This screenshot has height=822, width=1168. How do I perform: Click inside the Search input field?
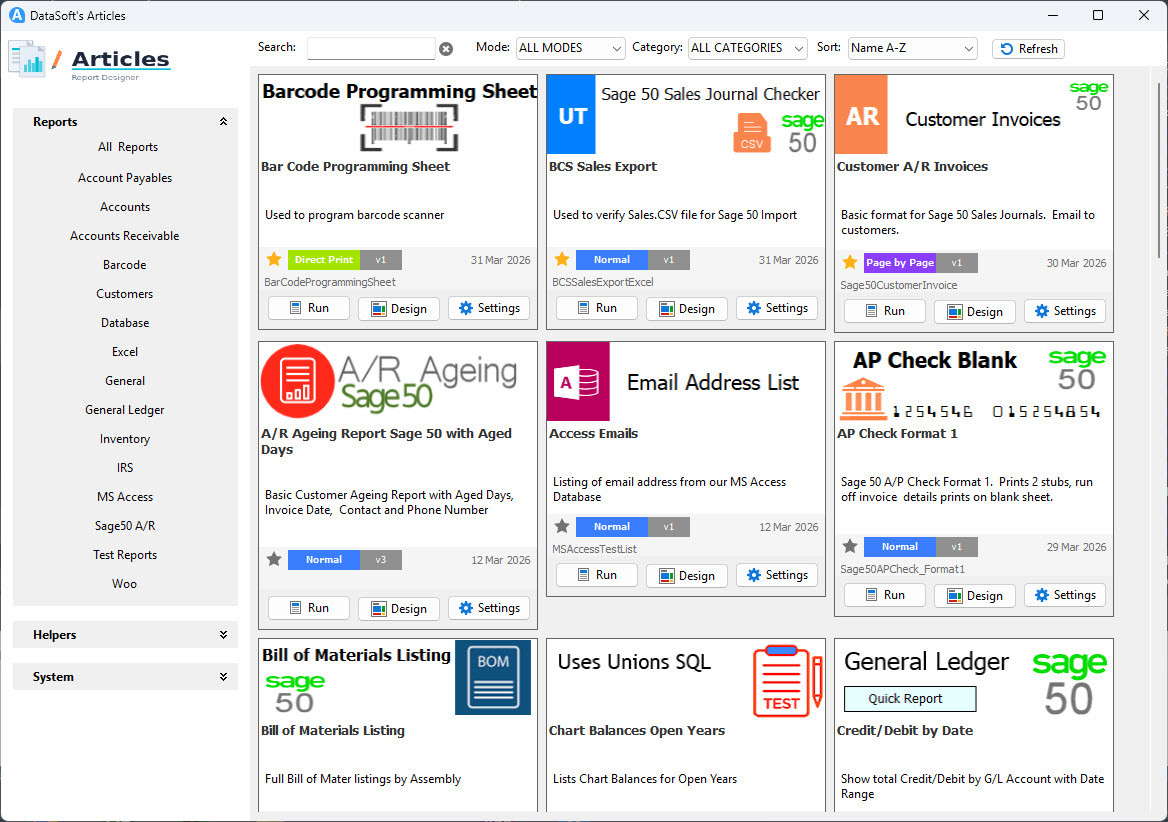tap(370, 48)
